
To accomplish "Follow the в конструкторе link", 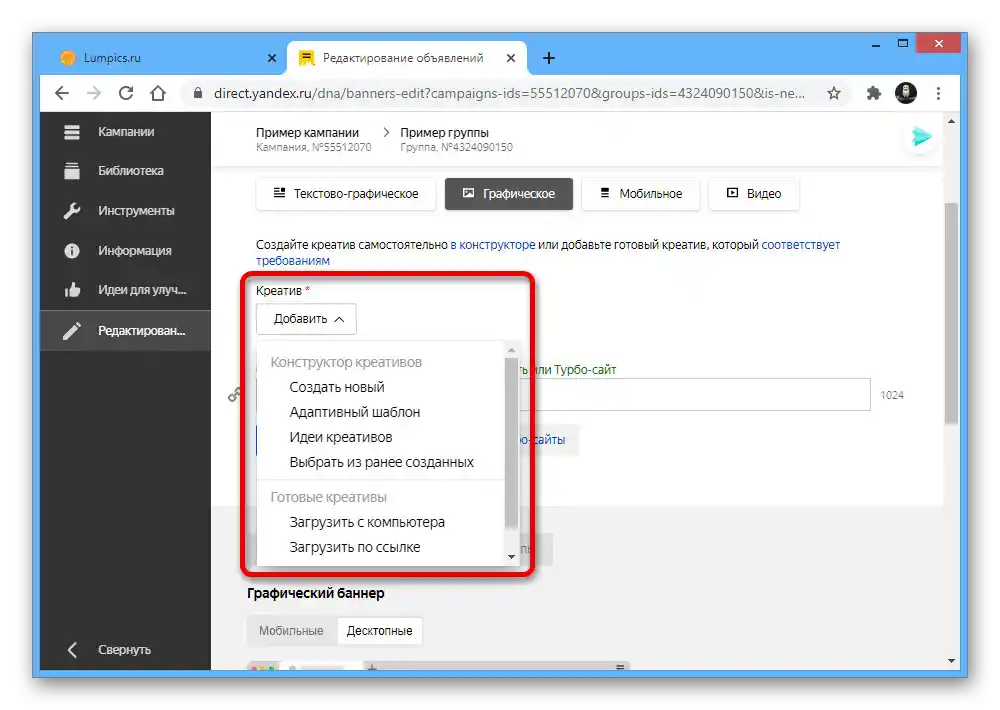I will [x=493, y=245].
